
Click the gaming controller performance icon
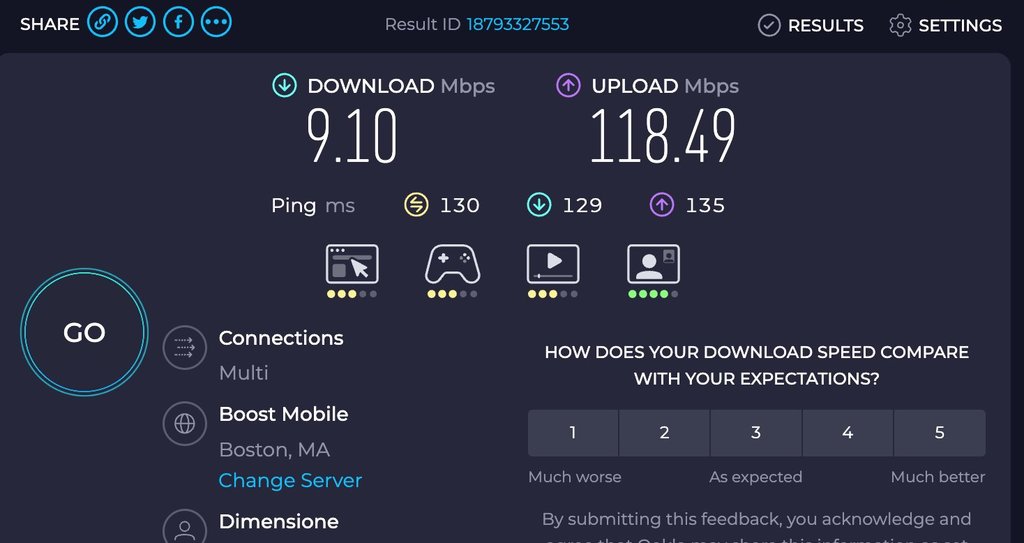coord(452,264)
